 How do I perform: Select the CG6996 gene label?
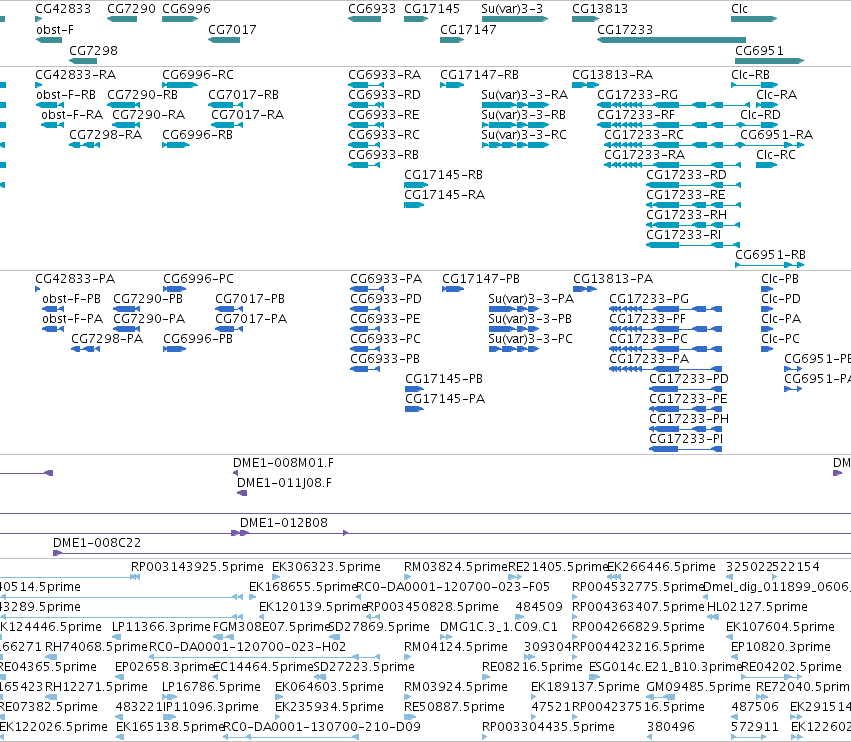[x=186, y=9]
